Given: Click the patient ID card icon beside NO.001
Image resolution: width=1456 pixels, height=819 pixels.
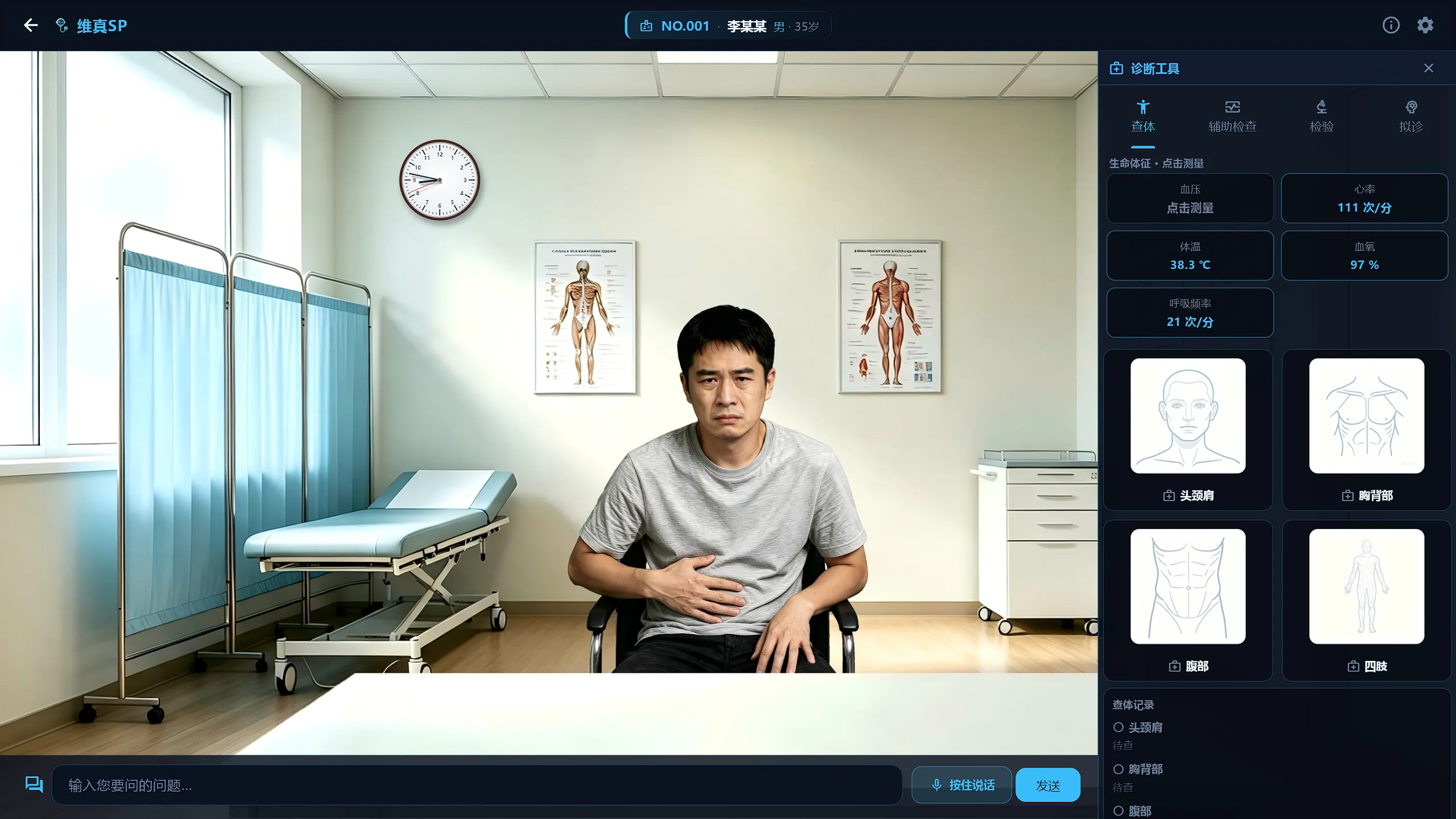Looking at the screenshot, I should point(646,26).
